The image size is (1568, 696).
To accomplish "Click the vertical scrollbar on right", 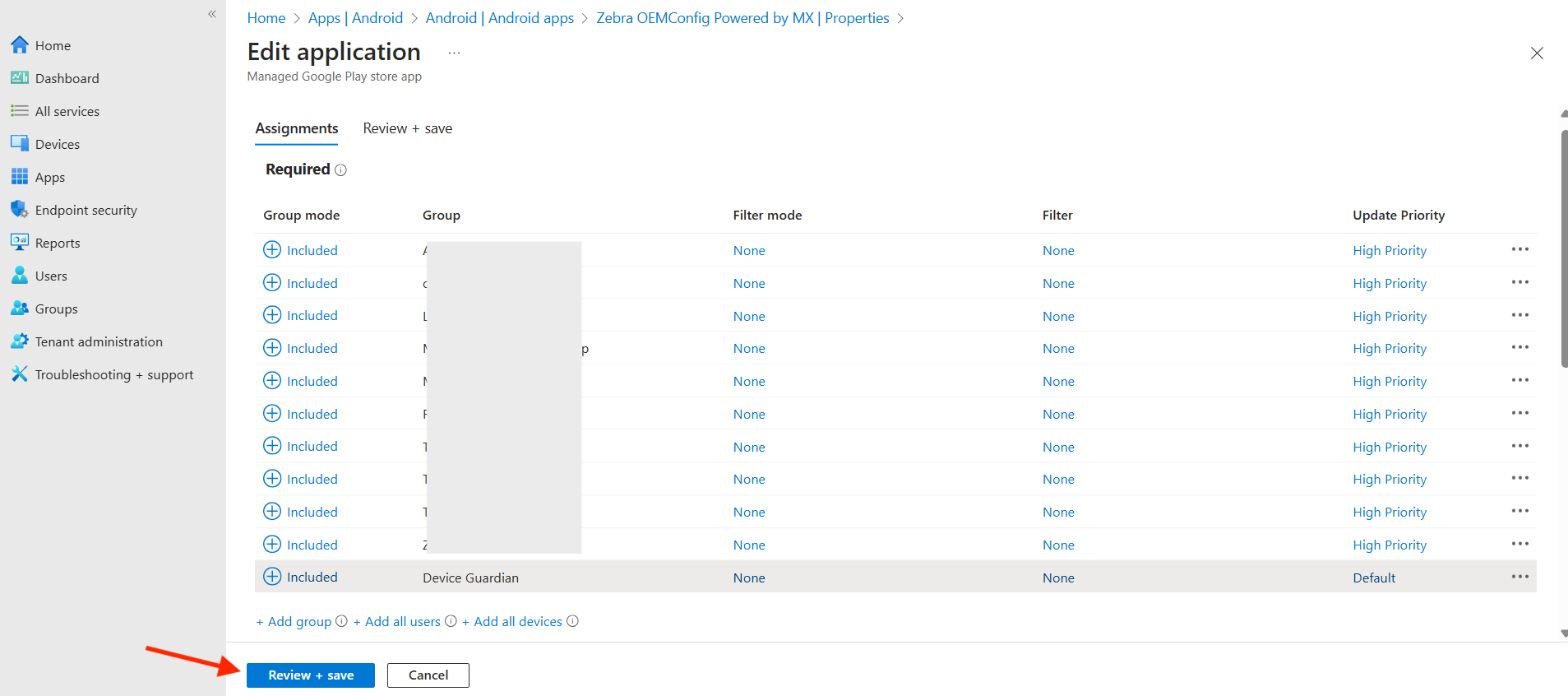I will [1563, 247].
